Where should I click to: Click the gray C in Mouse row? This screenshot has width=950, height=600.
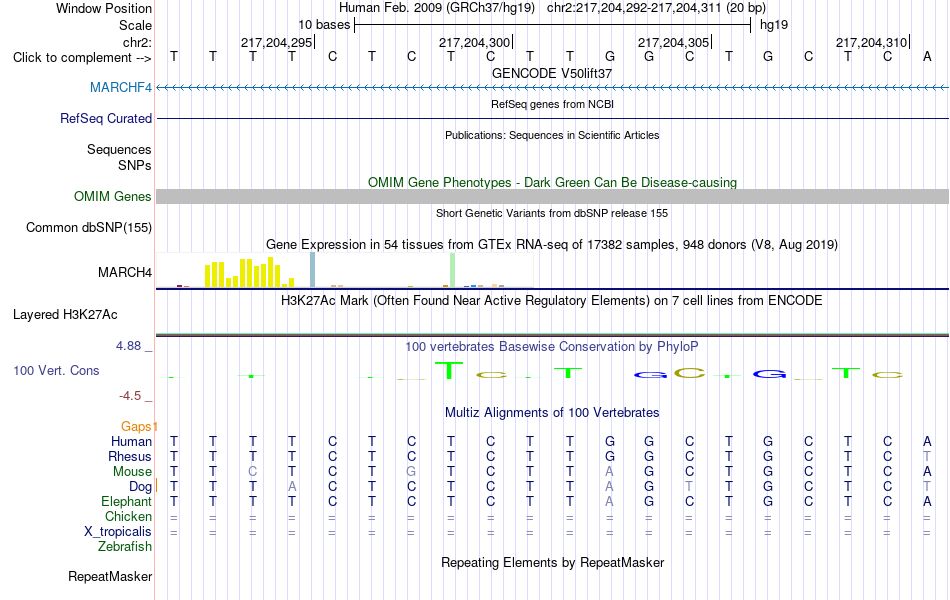click(253, 472)
